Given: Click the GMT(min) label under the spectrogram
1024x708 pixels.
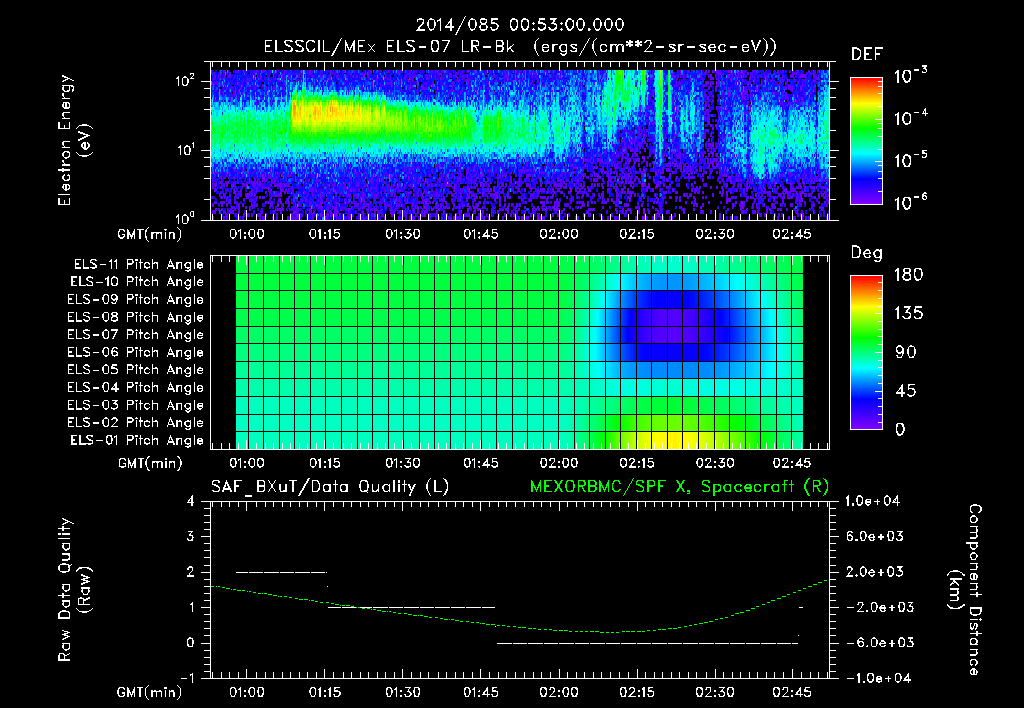Looking at the screenshot, I should pyautogui.click(x=150, y=234).
